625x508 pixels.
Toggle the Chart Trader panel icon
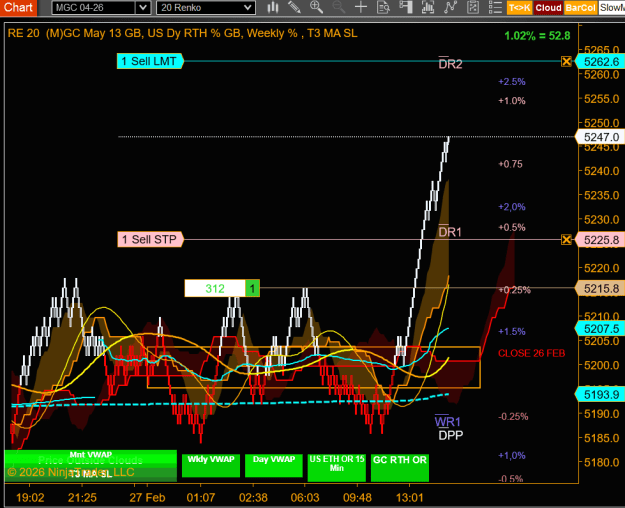tap(405, 7)
